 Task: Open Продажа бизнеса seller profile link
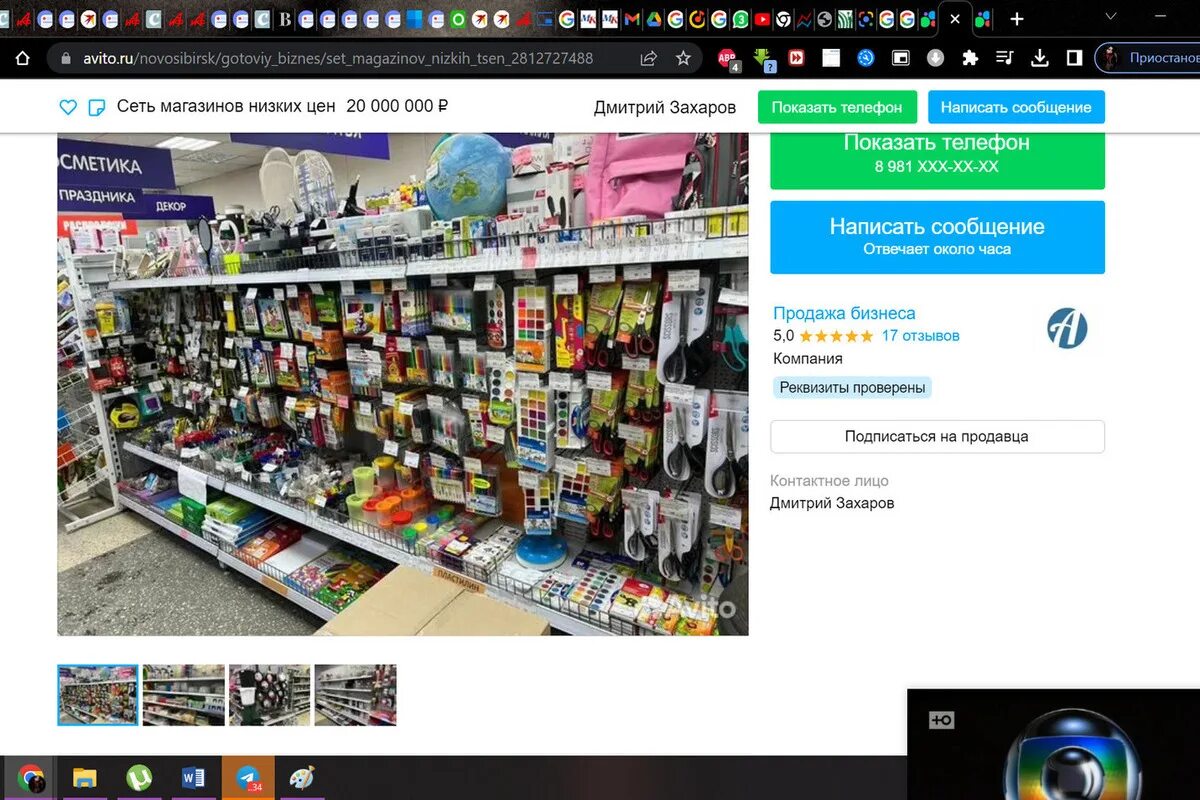[x=844, y=313]
